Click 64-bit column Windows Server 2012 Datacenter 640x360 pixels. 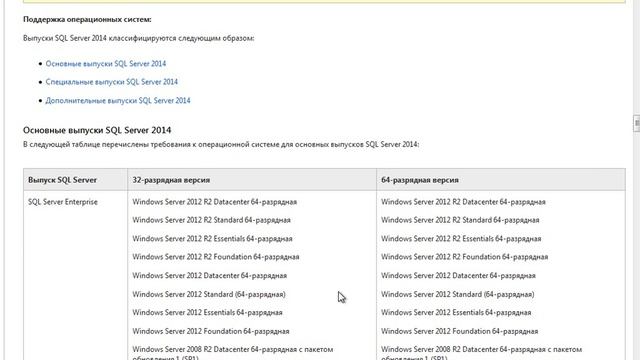pos(458,276)
